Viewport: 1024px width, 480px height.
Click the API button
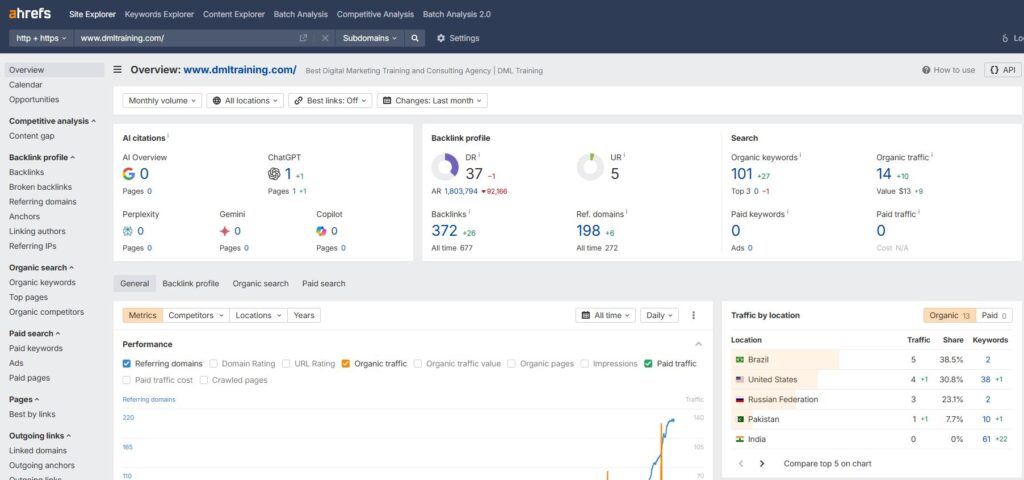(1003, 70)
